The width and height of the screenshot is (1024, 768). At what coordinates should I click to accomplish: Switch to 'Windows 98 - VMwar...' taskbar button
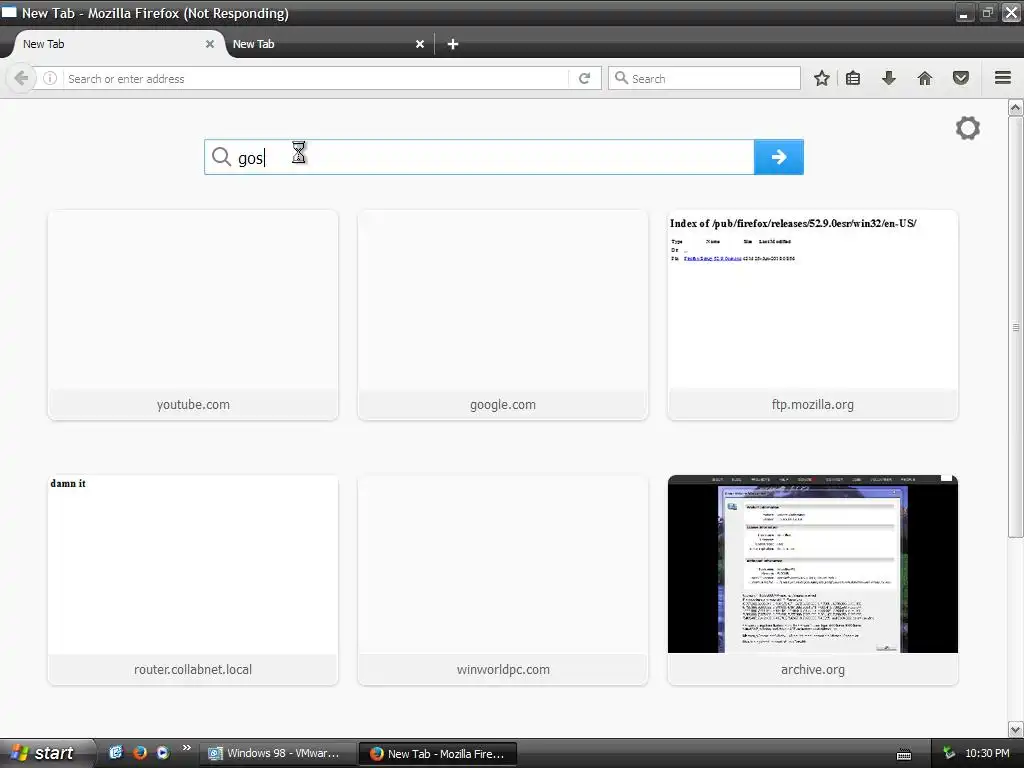click(277, 753)
